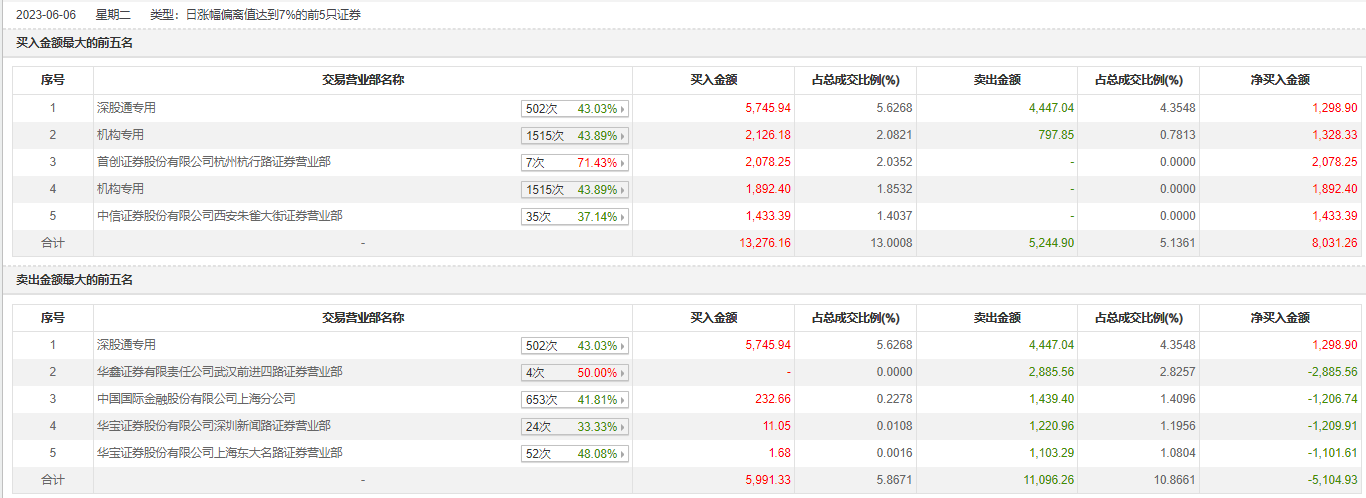
Task: Click 华鑫证券武汉前进四路证券营业部 name
Action: (x=219, y=372)
